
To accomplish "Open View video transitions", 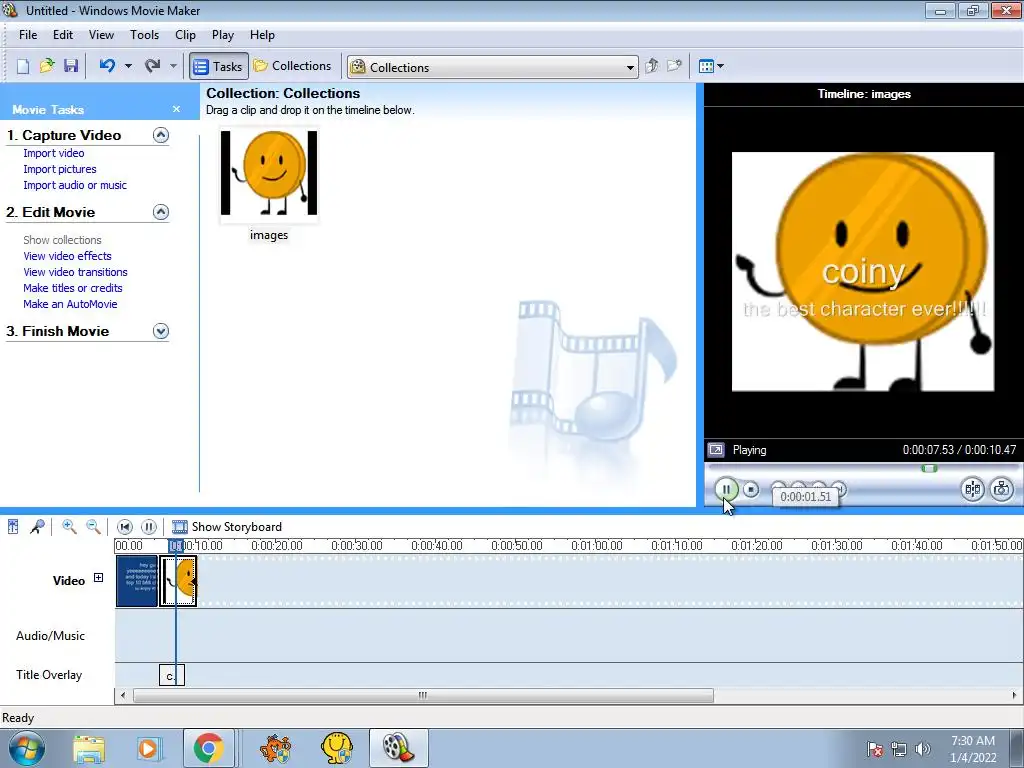I will click(75, 272).
